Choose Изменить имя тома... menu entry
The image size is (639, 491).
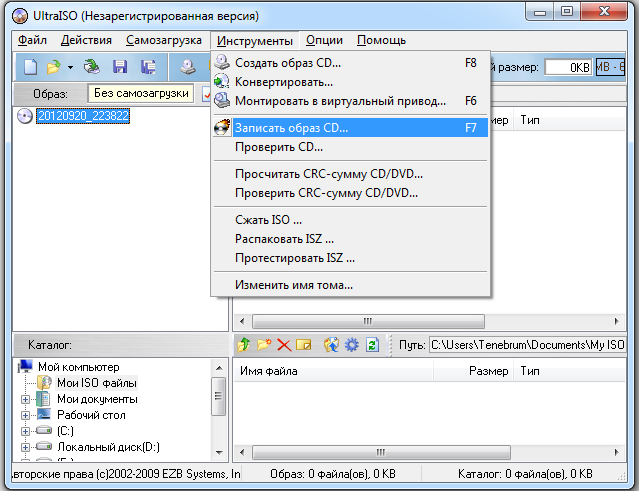coord(350,285)
